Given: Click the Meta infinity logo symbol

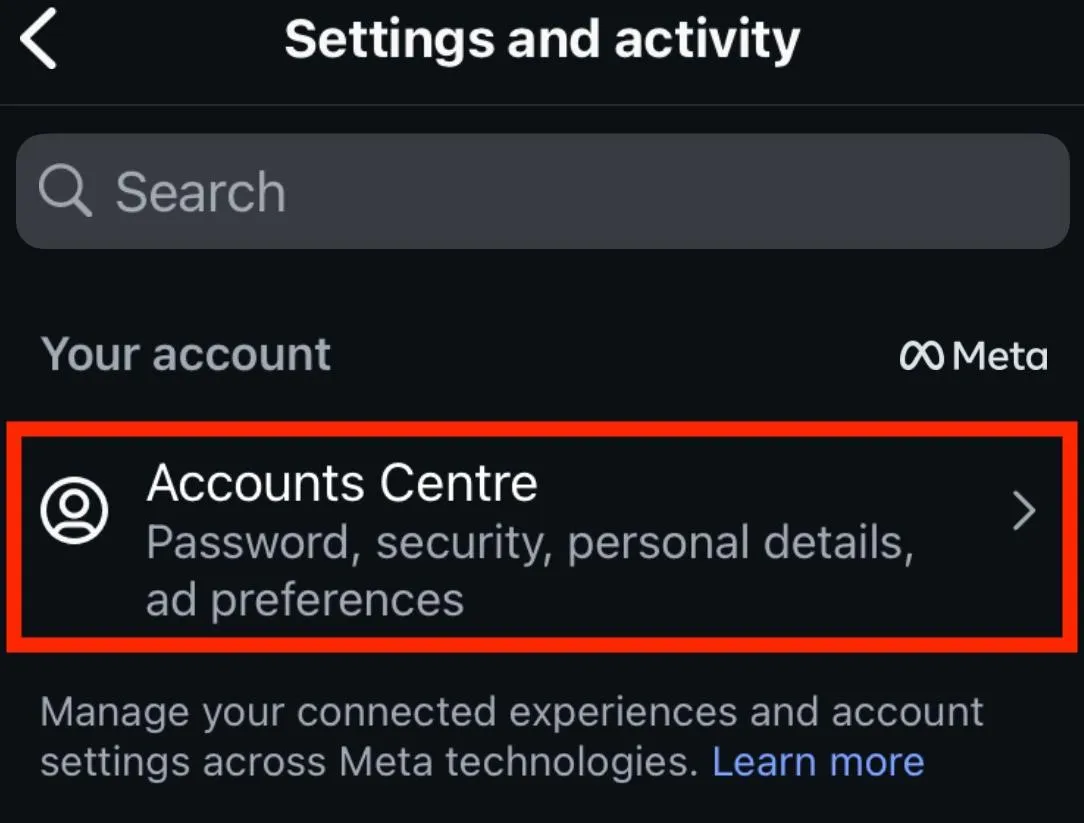Looking at the screenshot, I should point(921,356).
